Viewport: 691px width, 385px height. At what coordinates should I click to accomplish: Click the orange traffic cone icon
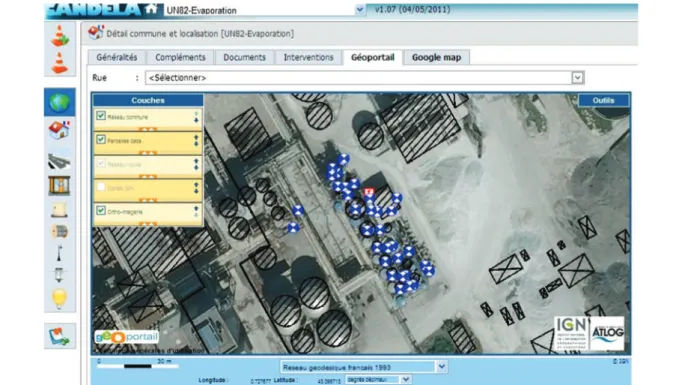(59, 63)
